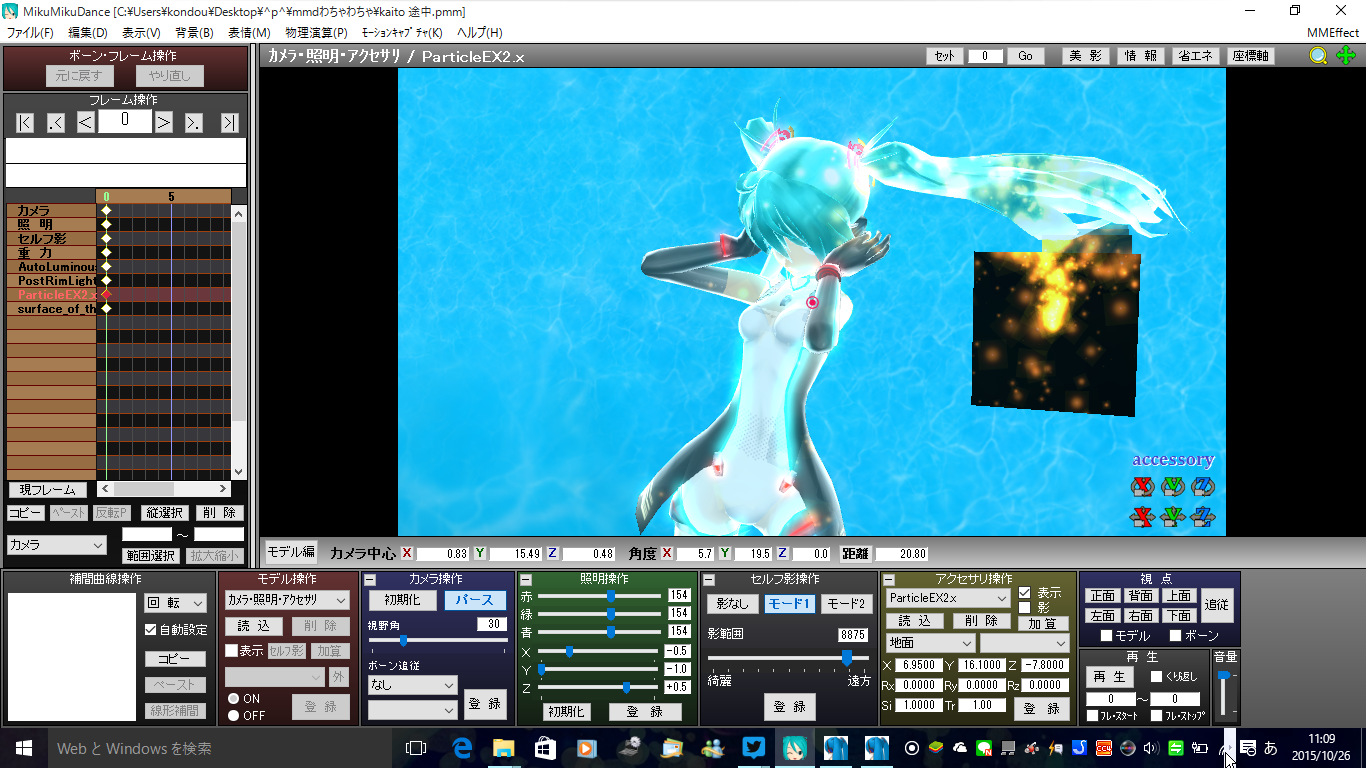Click the accessory 読込 load button
Viewport: 1366px width, 768px height.
pyautogui.click(x=913, y=621)
